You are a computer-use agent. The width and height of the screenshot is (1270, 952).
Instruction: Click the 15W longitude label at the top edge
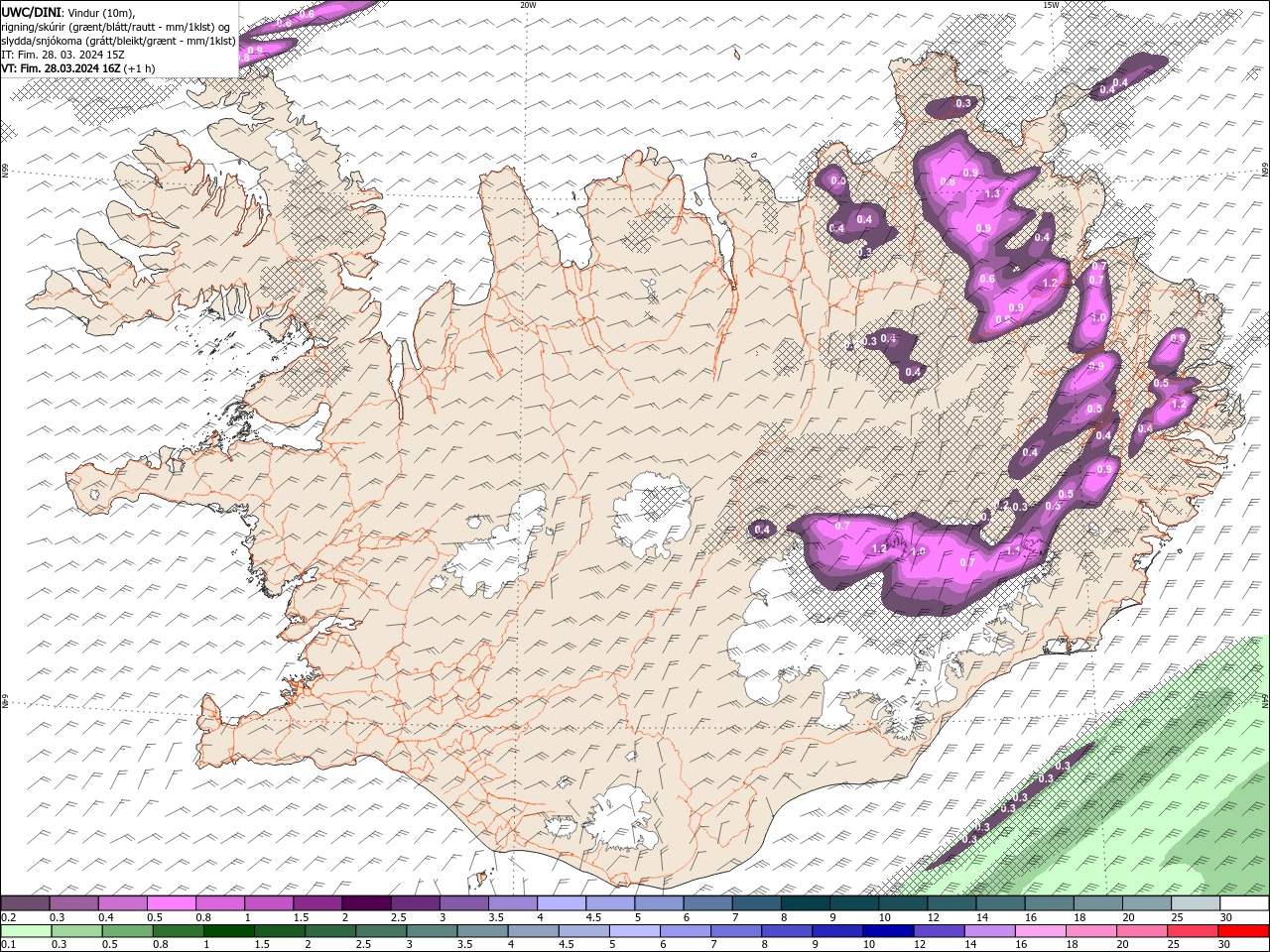point(1051,5)
